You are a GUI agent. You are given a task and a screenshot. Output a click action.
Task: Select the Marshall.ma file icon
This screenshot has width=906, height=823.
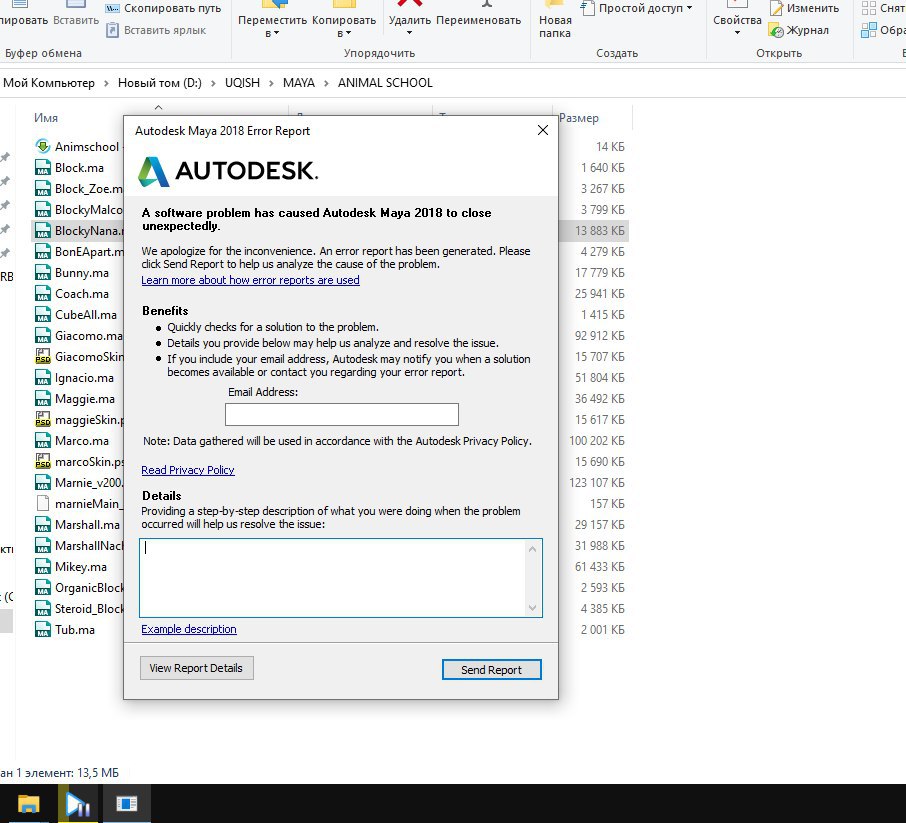pyautogui.click(x=43, y=525)
